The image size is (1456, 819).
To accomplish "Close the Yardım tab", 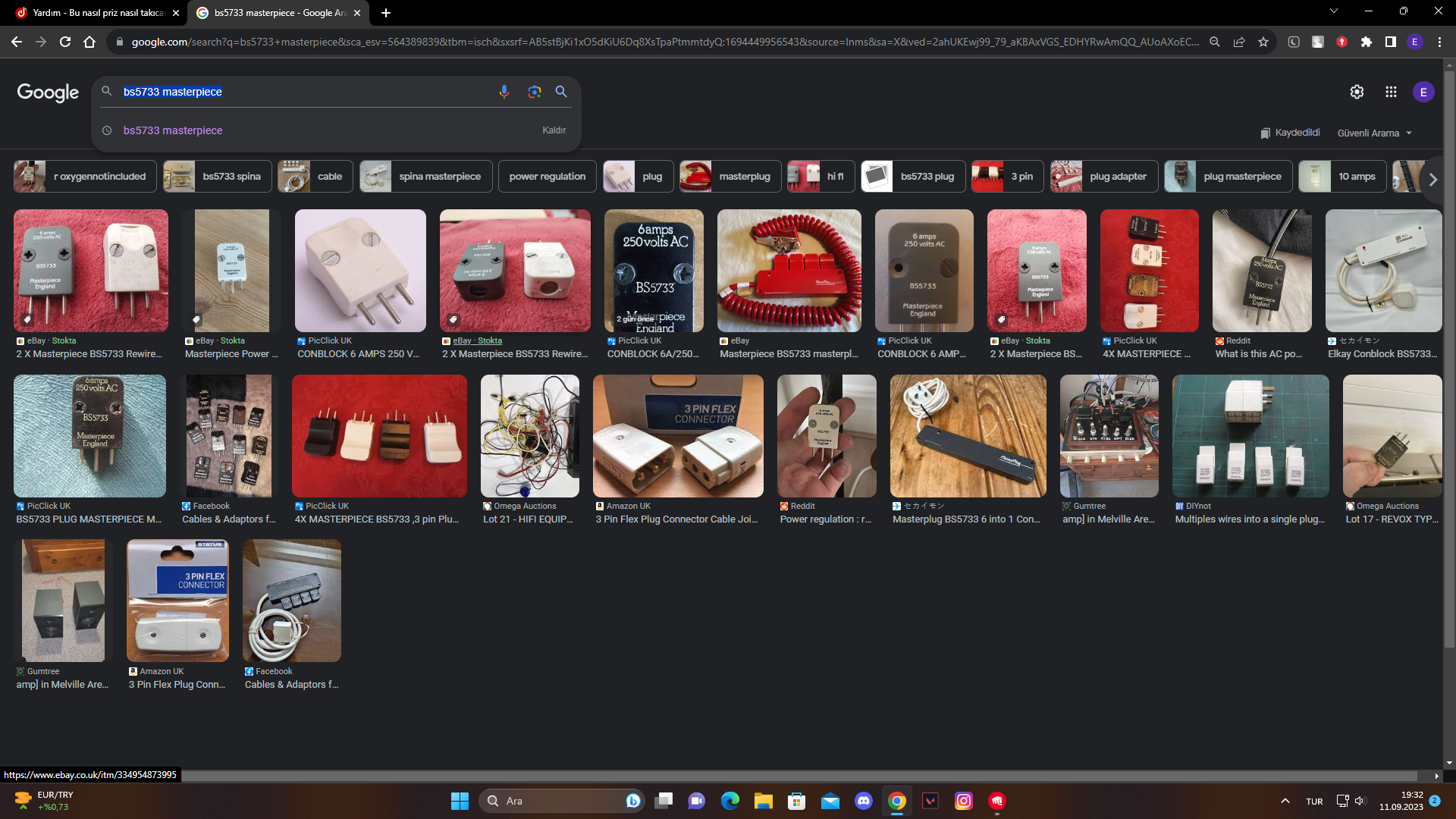I will [176, 13].
